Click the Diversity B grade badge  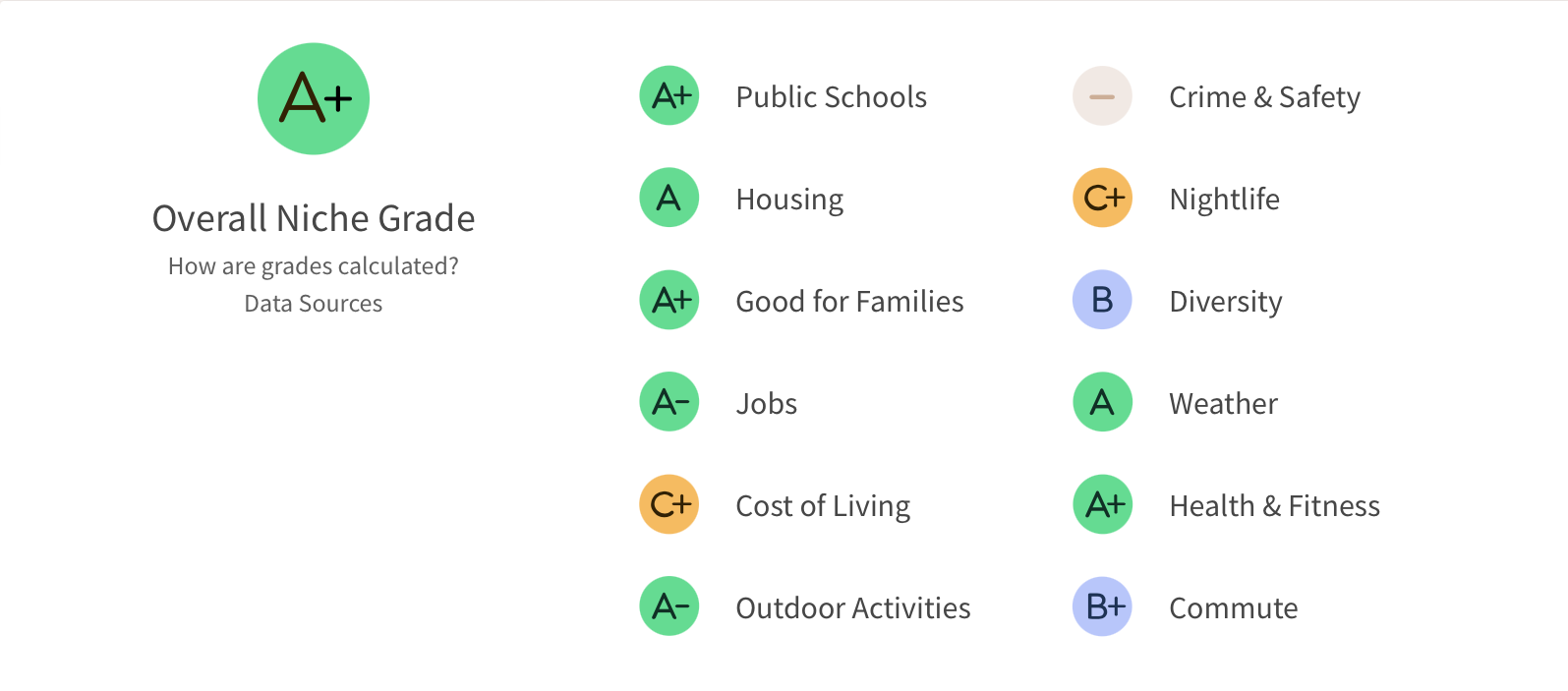[1102, 300]
